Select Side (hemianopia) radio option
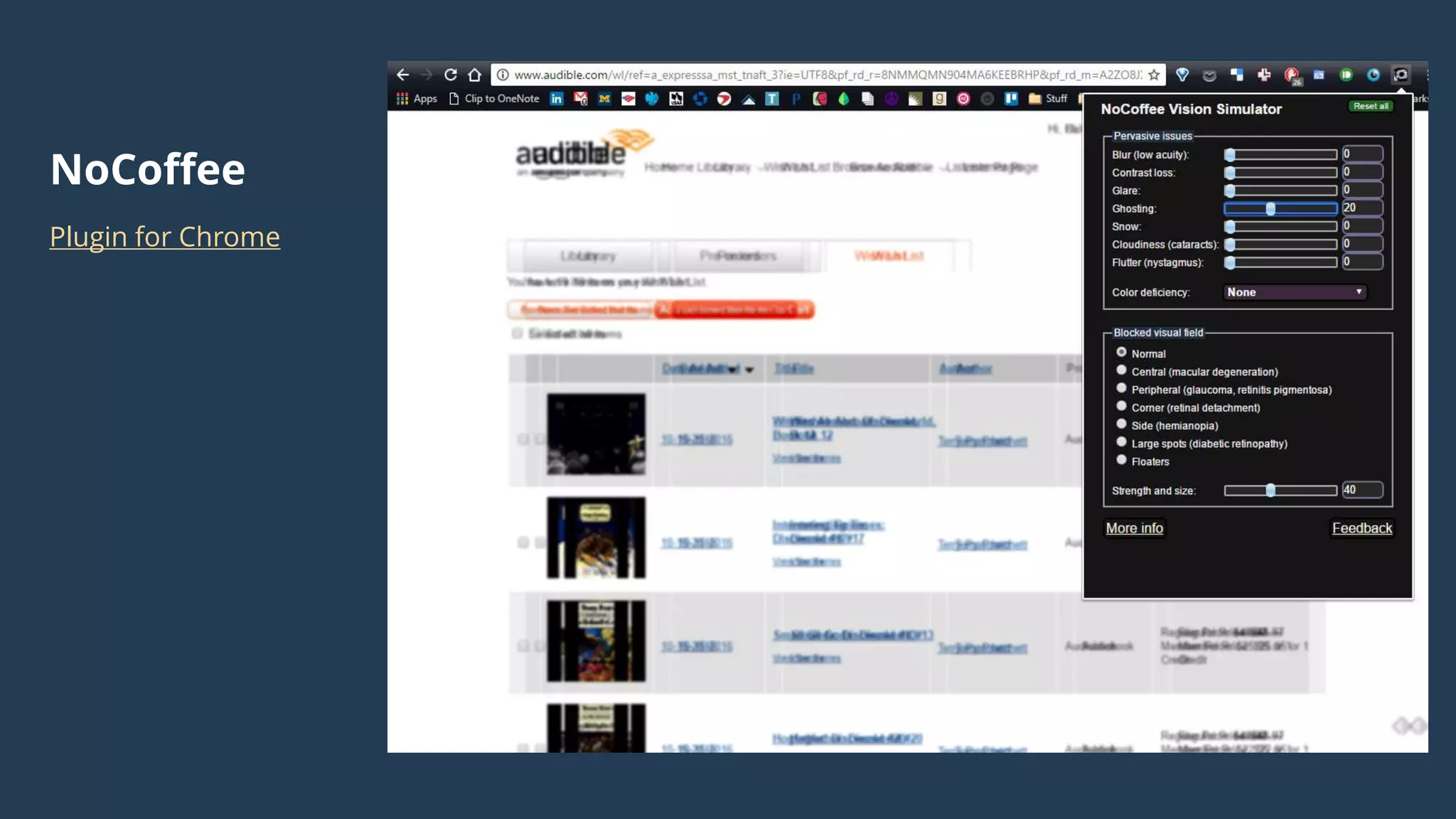The image size is (1456, 819). click(1121, 424)
